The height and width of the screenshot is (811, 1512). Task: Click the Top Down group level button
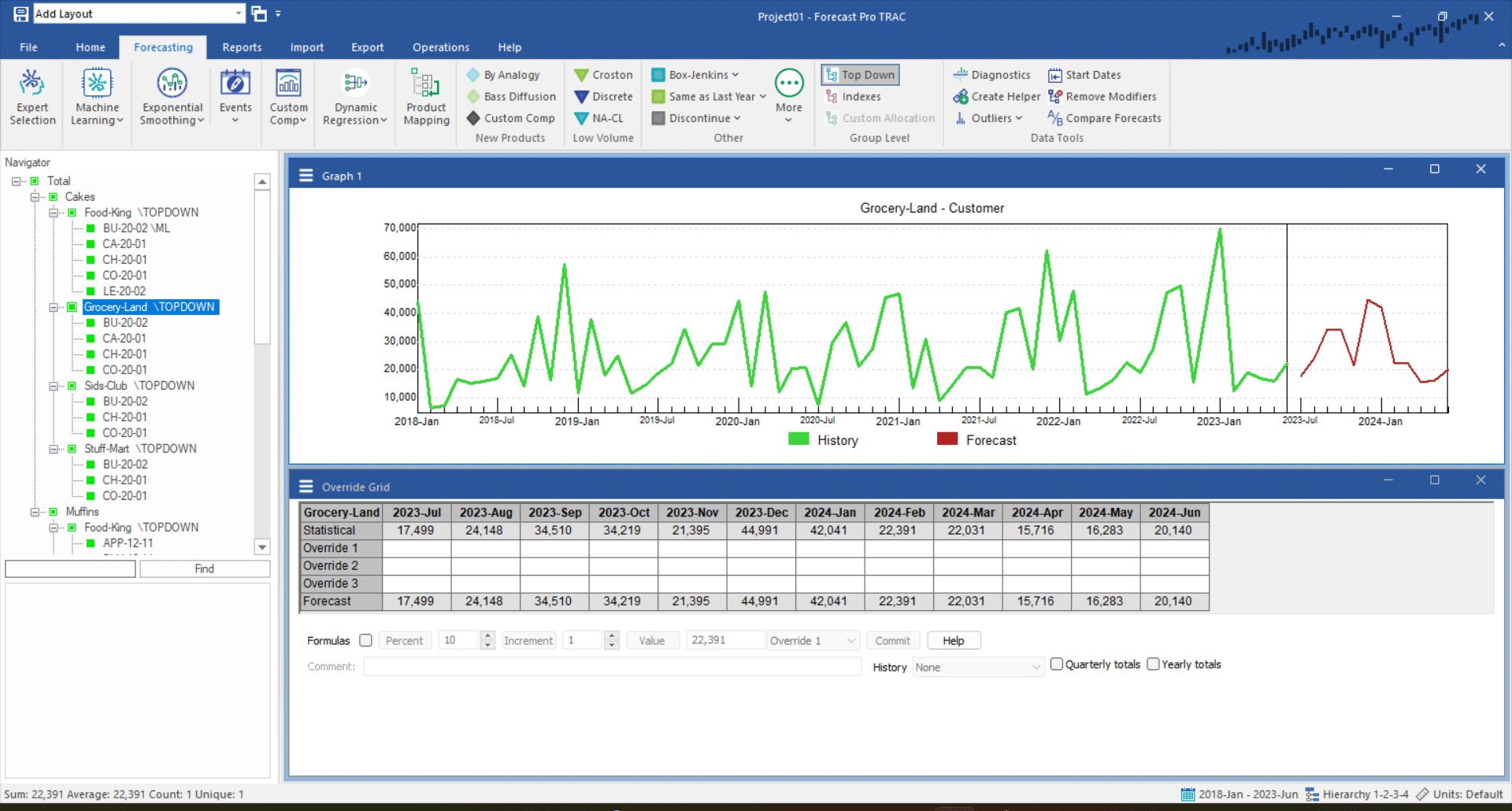860,75
